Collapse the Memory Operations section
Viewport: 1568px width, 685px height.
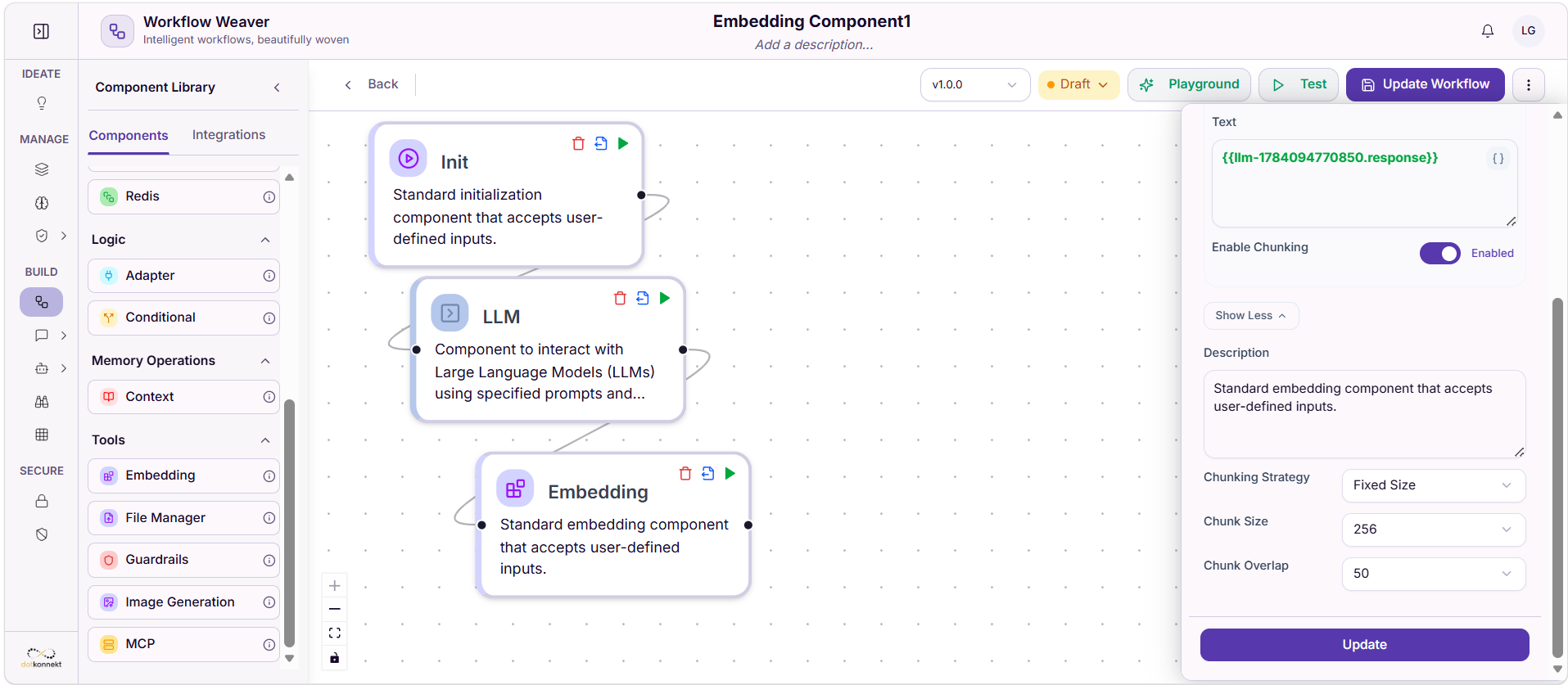tap(265, 361)
